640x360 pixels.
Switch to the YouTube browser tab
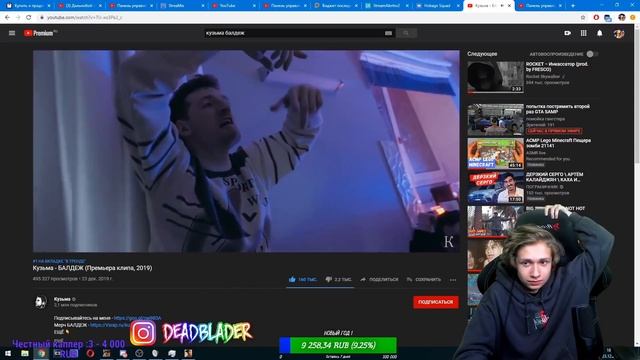click(233, 6)
